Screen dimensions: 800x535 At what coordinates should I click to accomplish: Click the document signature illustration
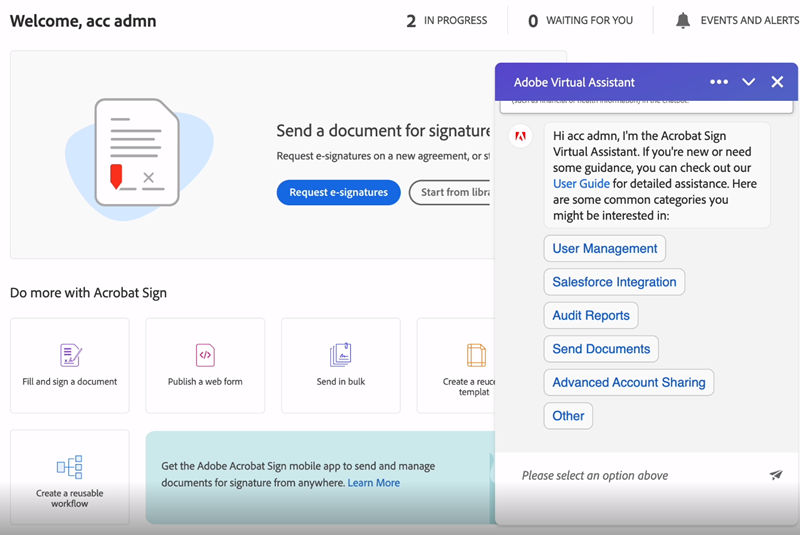point(139,158)
